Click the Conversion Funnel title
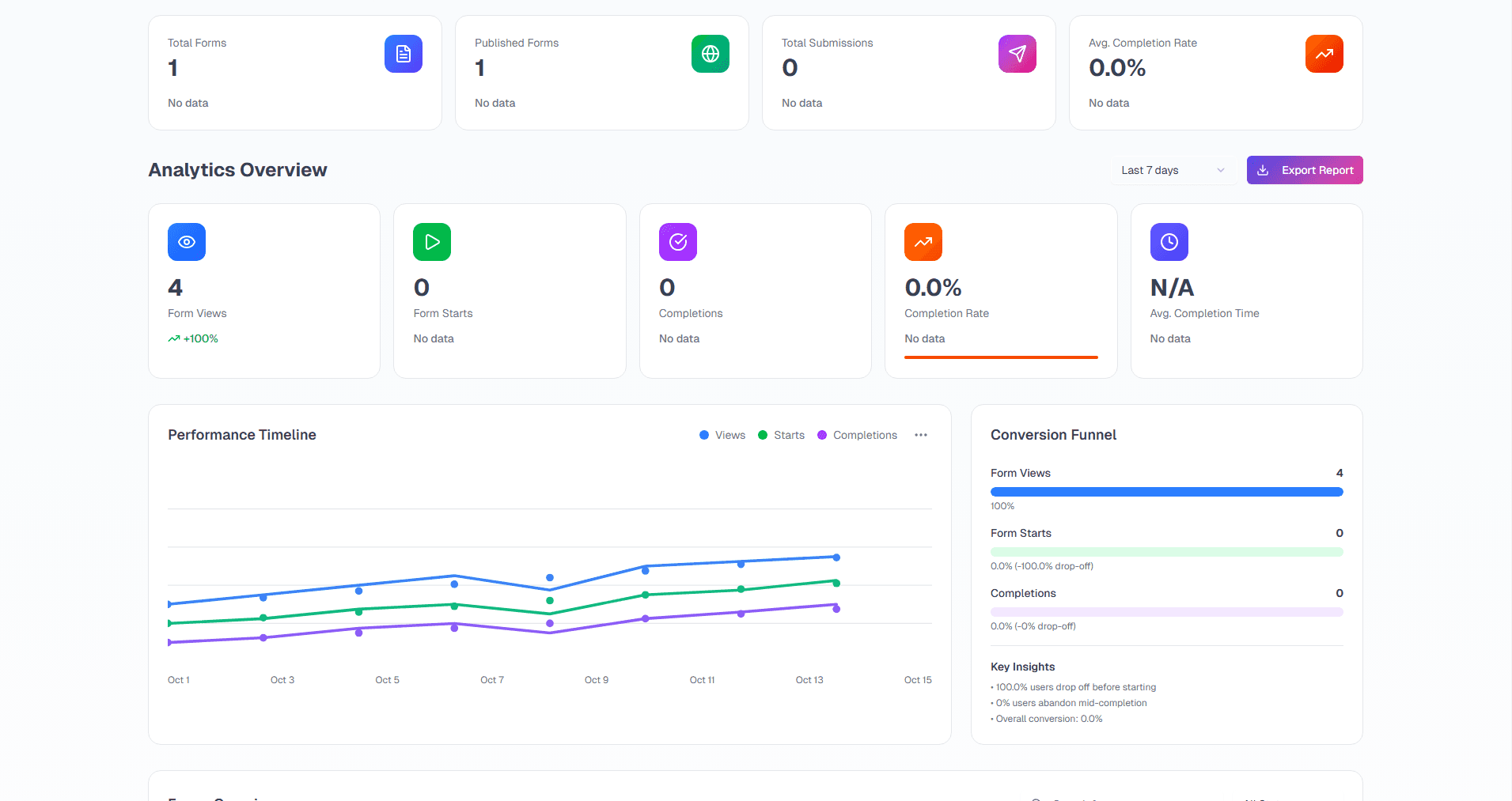Screen dimensions: 1512x801 click(x=1053, y=435)
